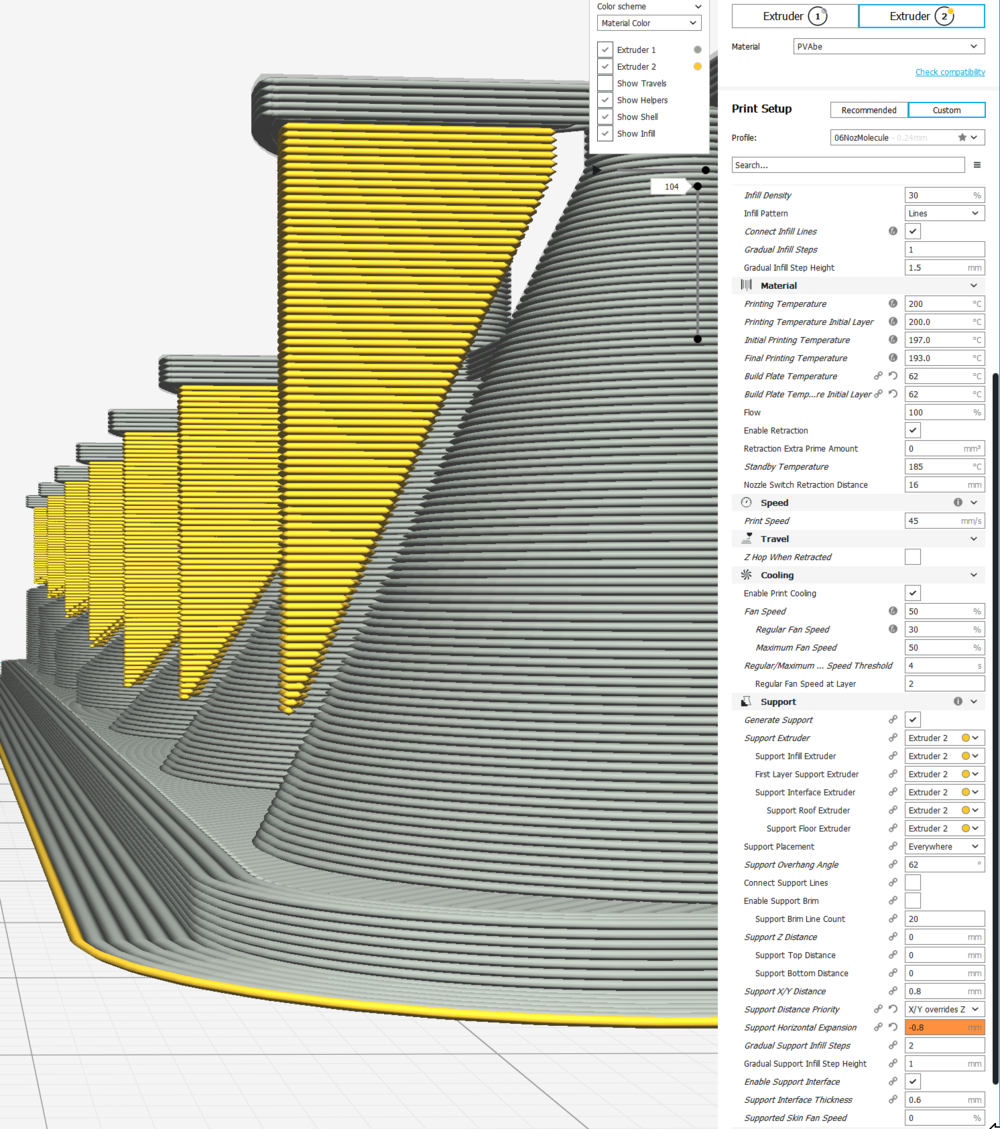
Task: Select the Recommended print setup mode
Action: click(x=869, y=110)
